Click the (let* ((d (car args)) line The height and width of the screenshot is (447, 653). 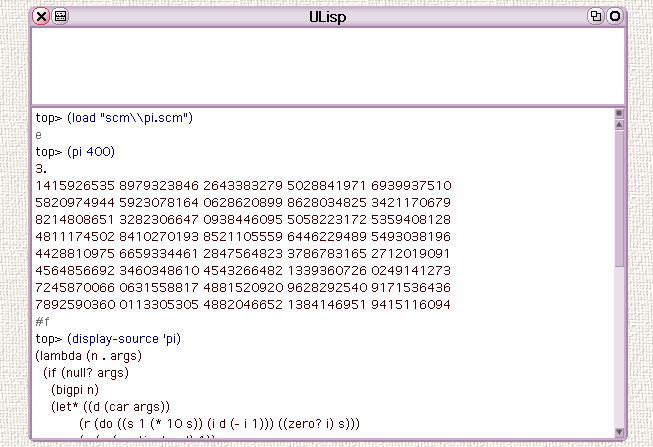(x=110, y=407)
